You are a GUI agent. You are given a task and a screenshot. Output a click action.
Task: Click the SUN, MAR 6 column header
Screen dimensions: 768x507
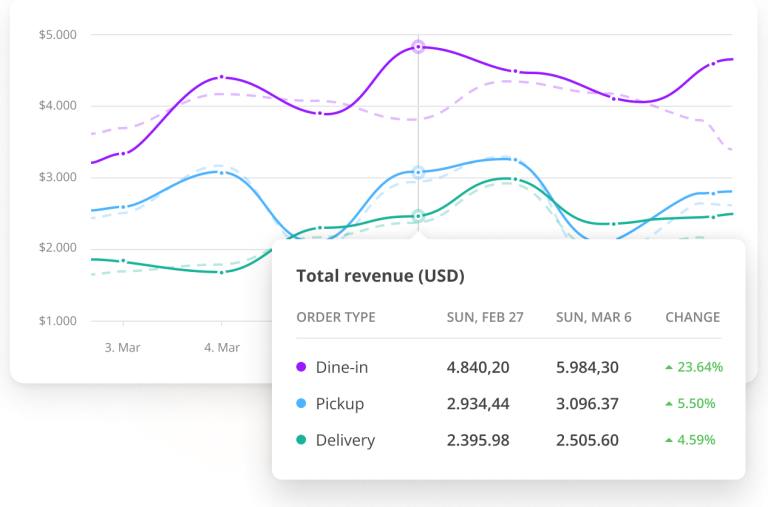click(x=593, y=317)
